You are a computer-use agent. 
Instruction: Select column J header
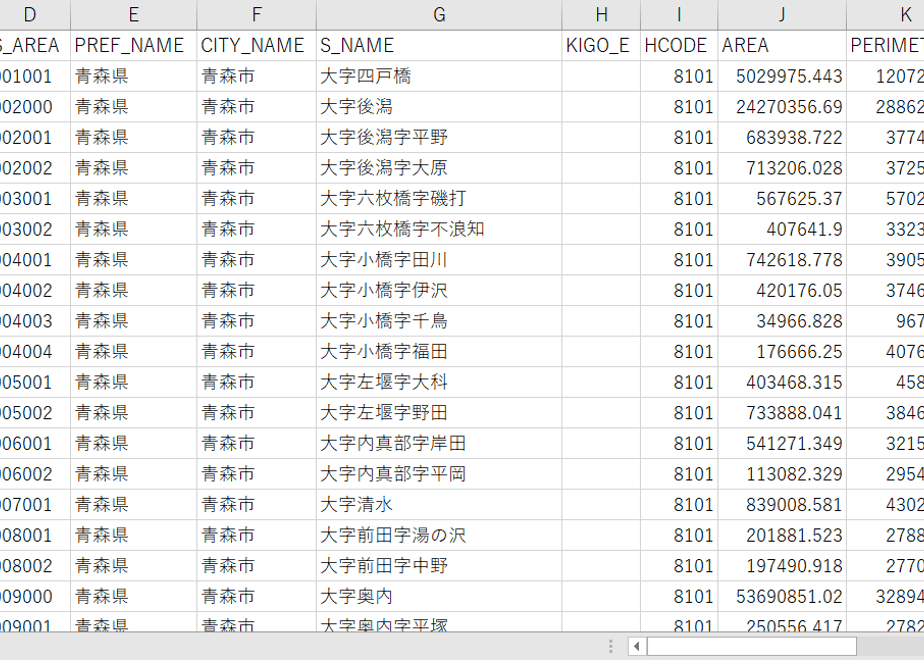pos(782,15)
